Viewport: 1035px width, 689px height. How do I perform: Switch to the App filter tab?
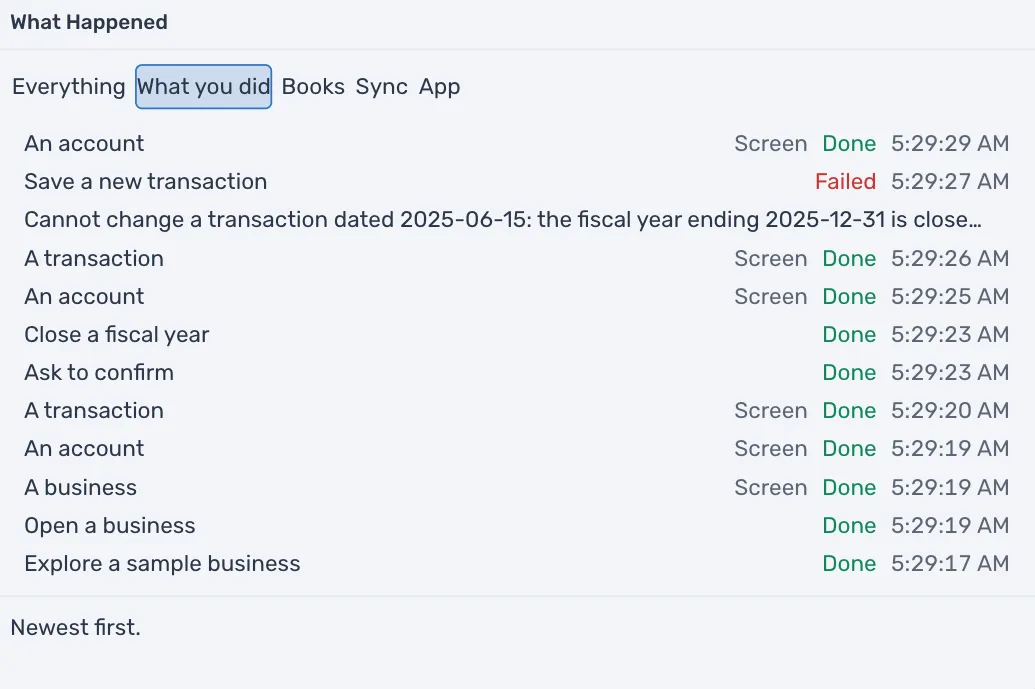tap(440, 86)
